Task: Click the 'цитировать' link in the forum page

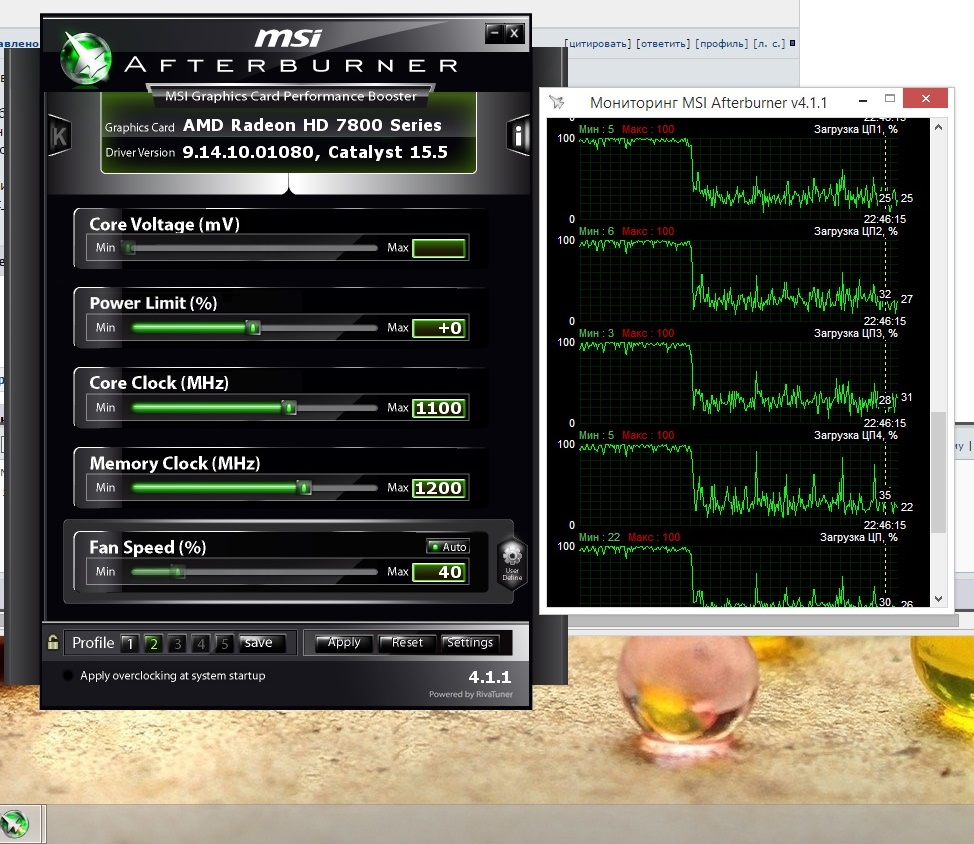Action: [598, 43]
